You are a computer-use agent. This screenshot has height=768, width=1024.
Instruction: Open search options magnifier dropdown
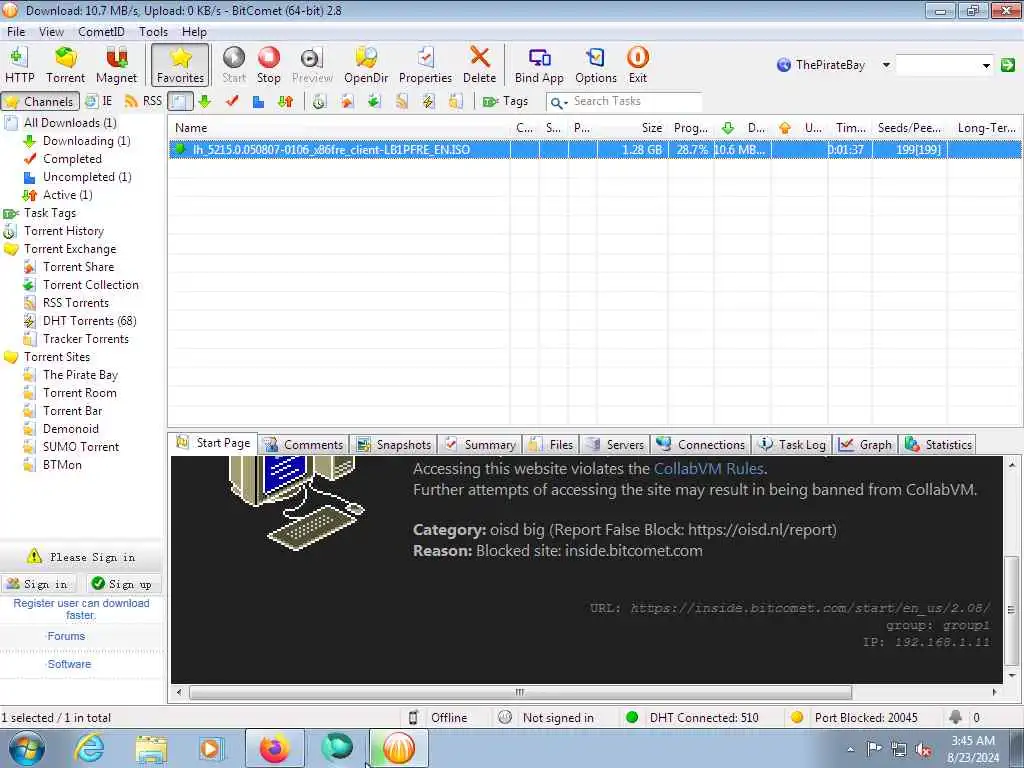pyautogui.click(x=558, y=102)
